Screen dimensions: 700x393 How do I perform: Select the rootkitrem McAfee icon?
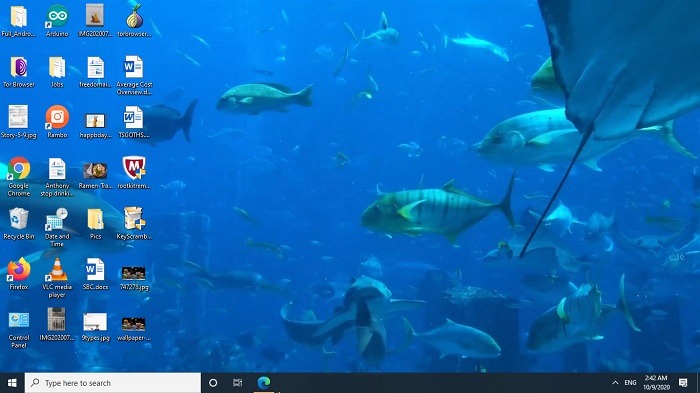[x=134, y=168]
